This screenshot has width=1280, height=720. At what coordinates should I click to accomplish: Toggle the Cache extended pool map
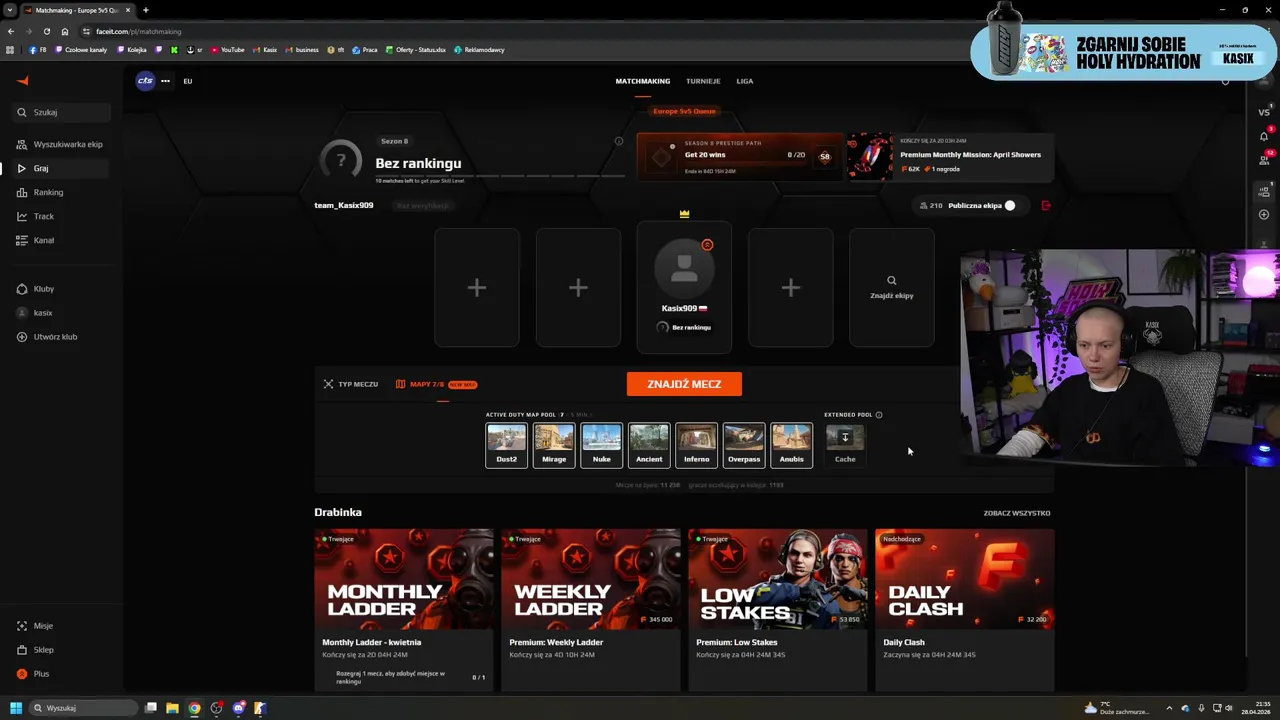click(845, 445)
